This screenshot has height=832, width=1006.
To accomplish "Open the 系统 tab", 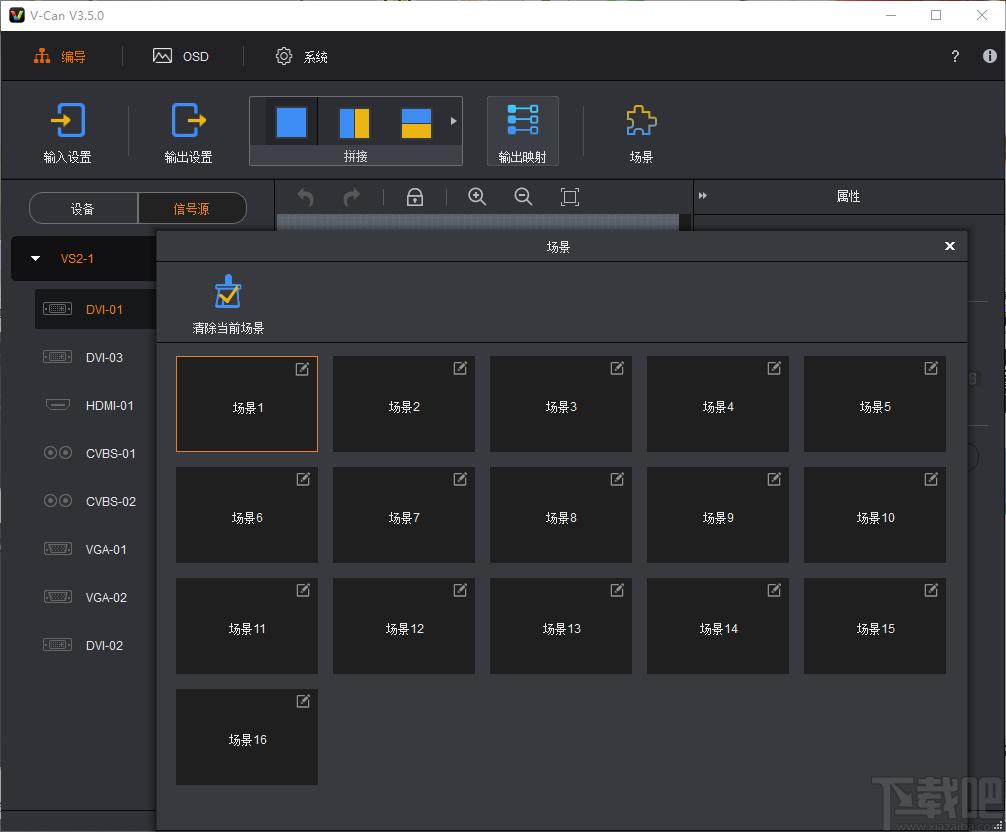I will (302, 56).
